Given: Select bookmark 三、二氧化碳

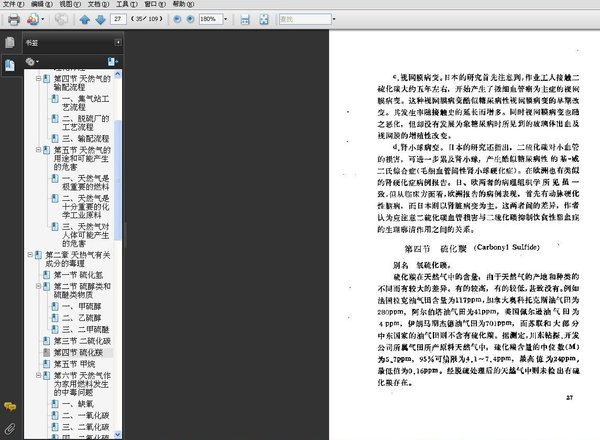Looking at the screenshot, I should coord(86,427).
